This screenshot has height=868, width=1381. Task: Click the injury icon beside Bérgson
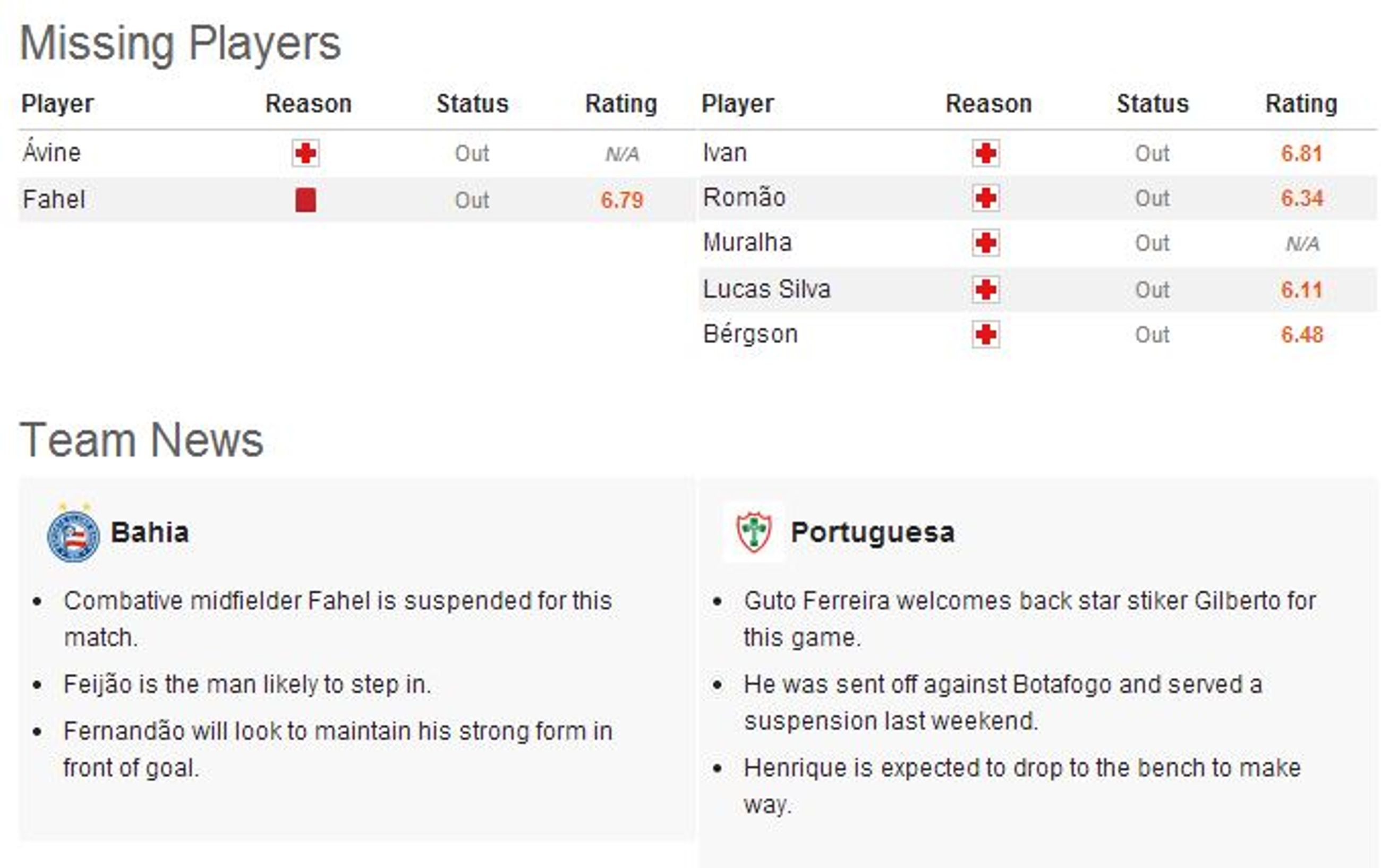[985, 335]
